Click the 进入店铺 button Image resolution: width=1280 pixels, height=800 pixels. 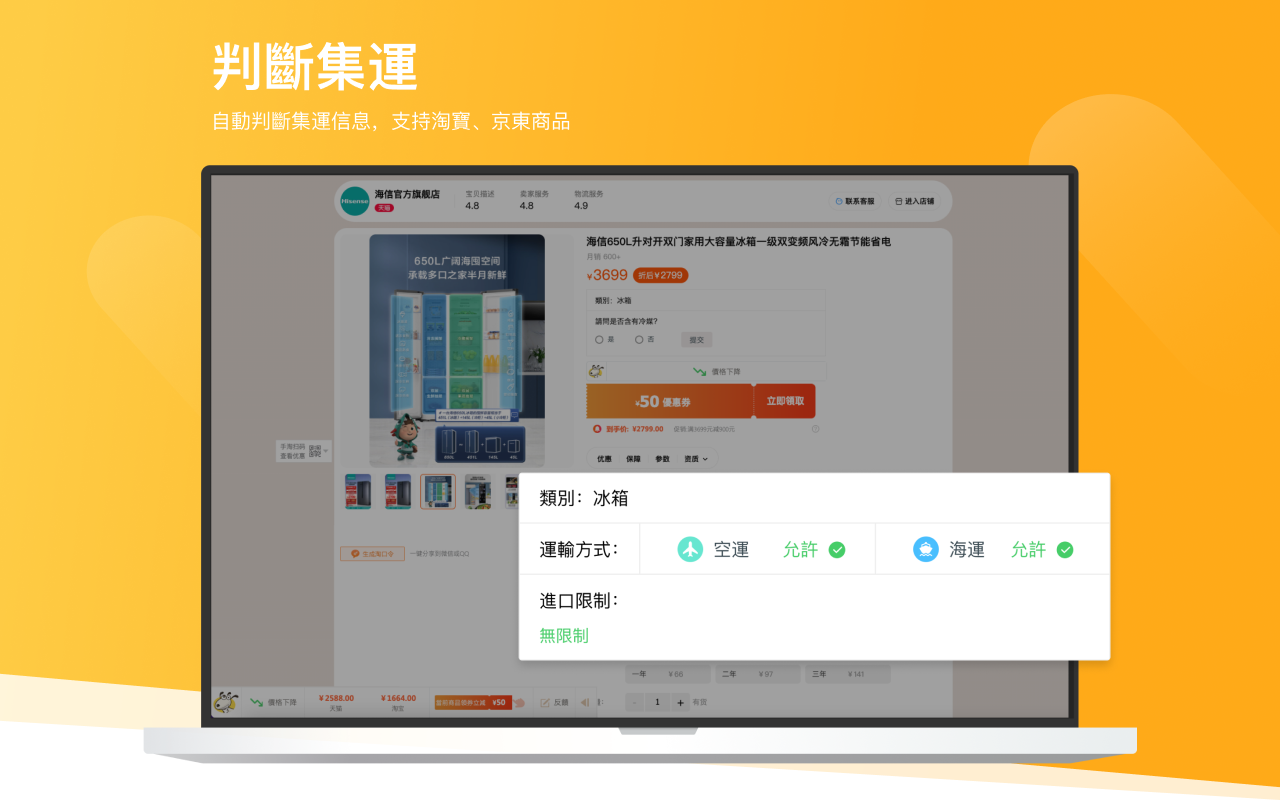click(x=914, y=201)
